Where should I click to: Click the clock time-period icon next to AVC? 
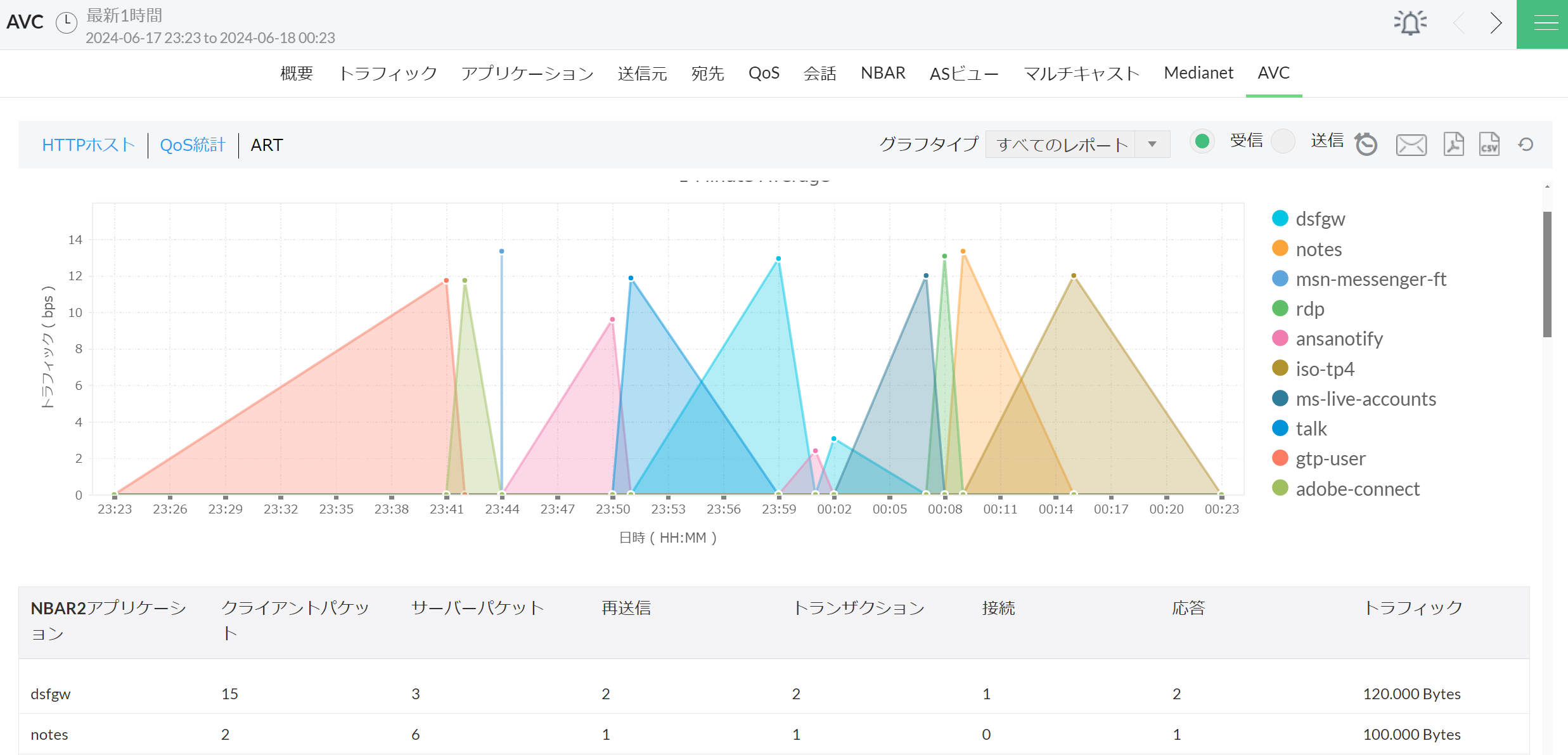pos(67,22)
